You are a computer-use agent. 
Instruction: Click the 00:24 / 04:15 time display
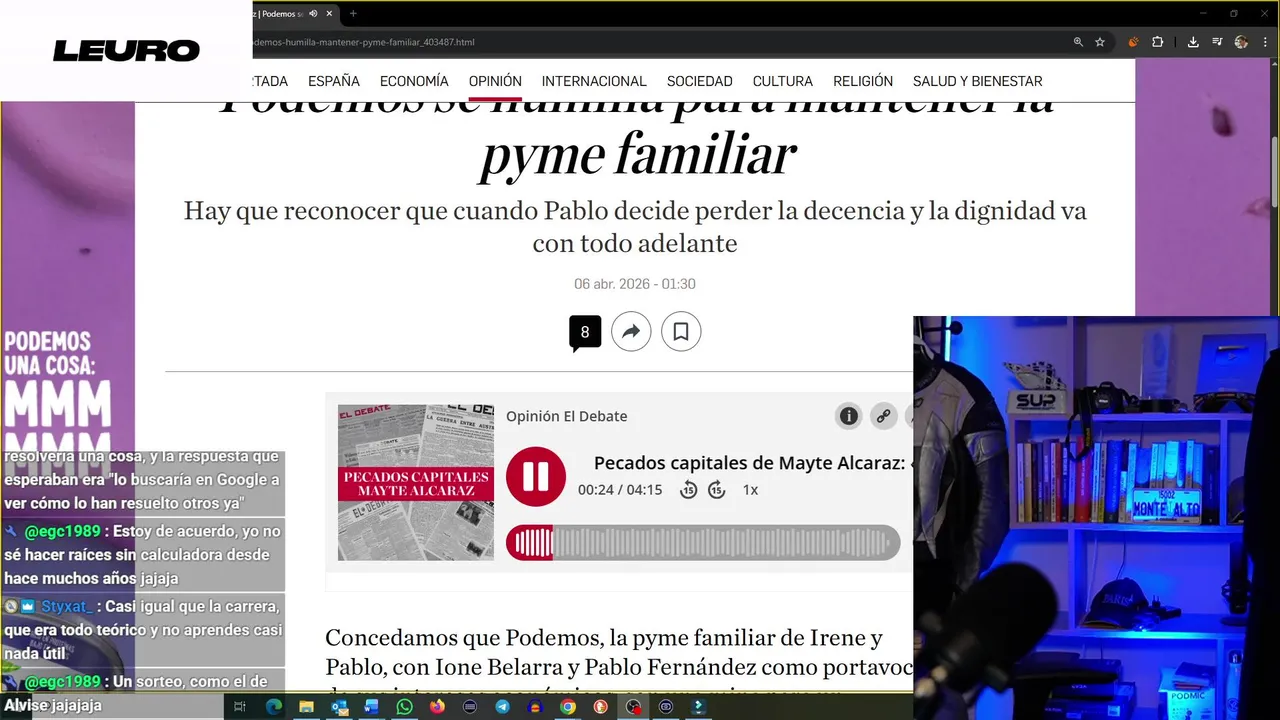pyautogui.click(x=620, y=490)
